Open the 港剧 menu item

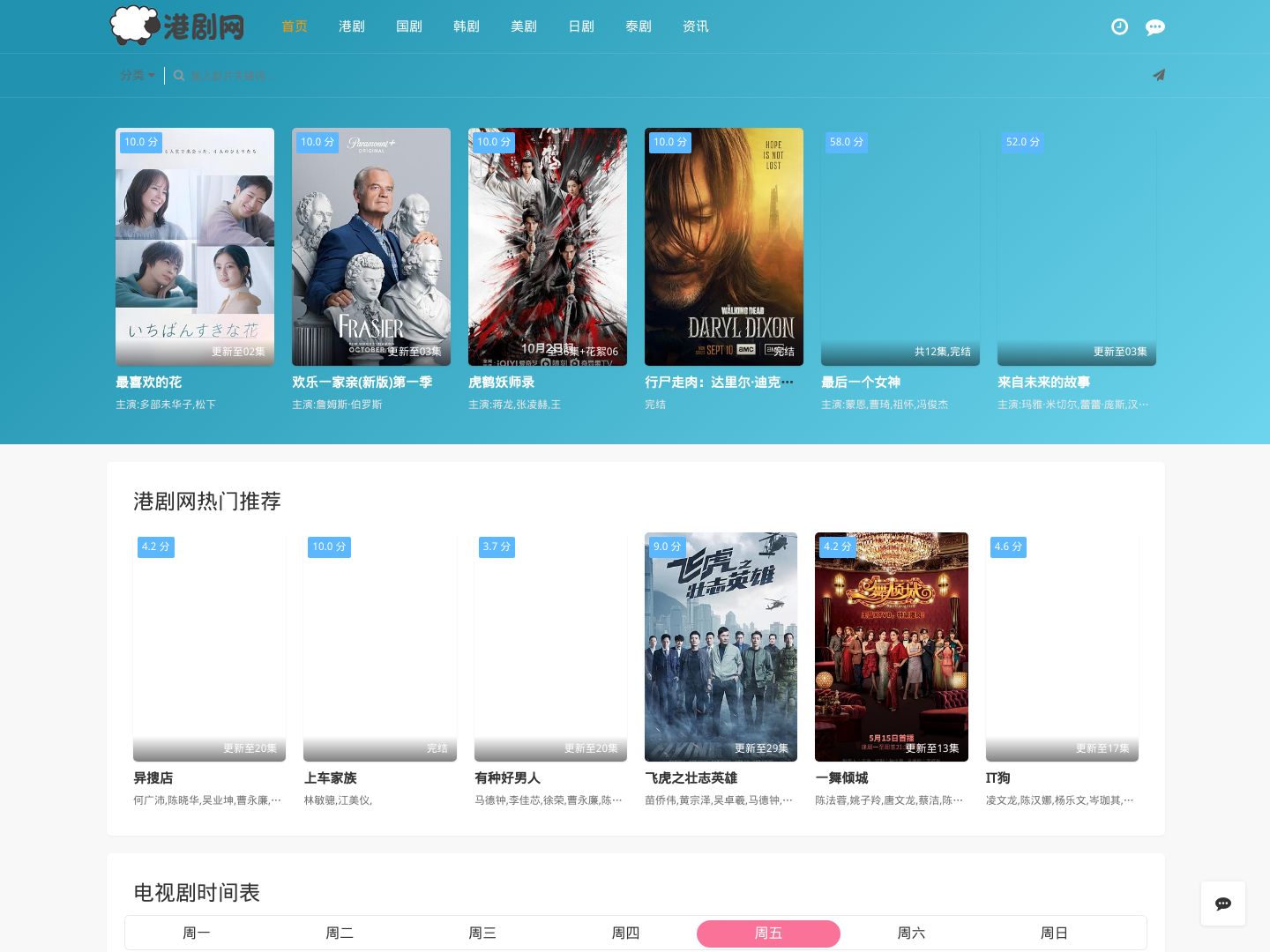click(x=352, y=26)
